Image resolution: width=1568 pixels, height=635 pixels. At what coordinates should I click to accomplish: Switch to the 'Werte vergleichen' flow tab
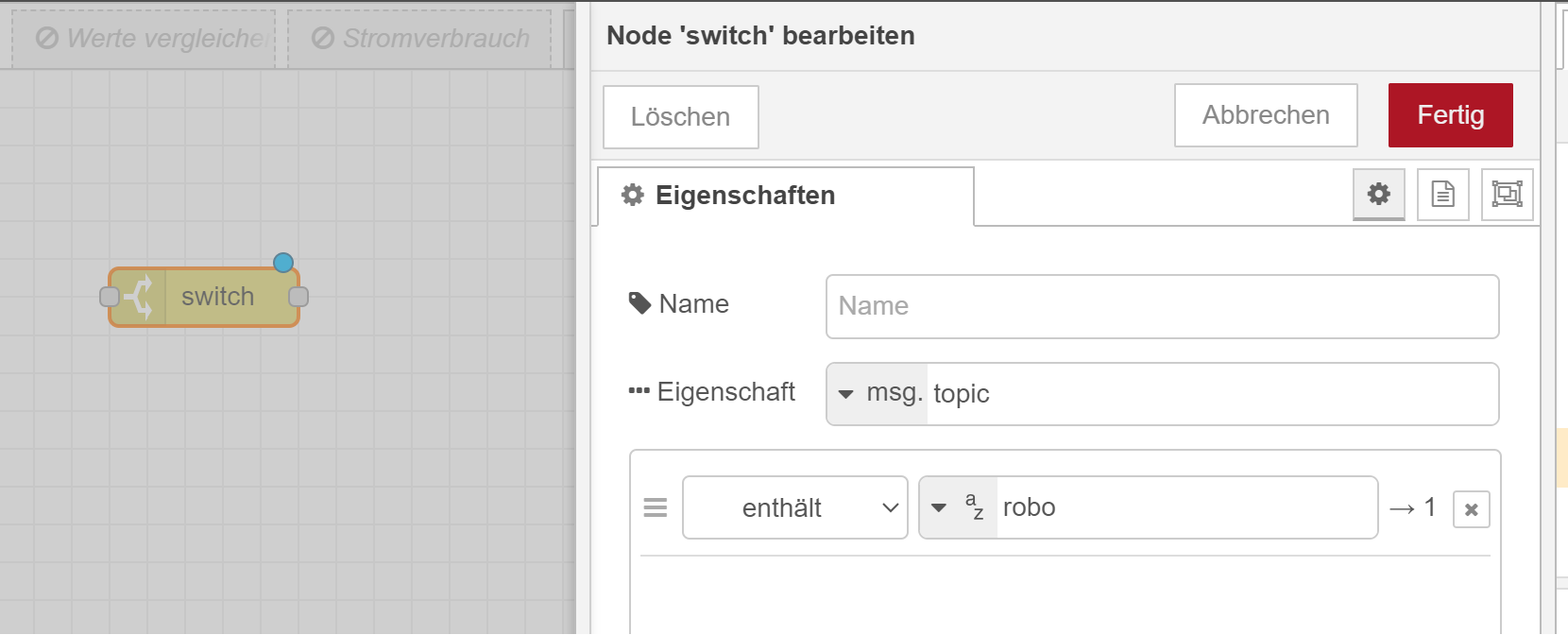pyautogui.click(x=144, y=39)
